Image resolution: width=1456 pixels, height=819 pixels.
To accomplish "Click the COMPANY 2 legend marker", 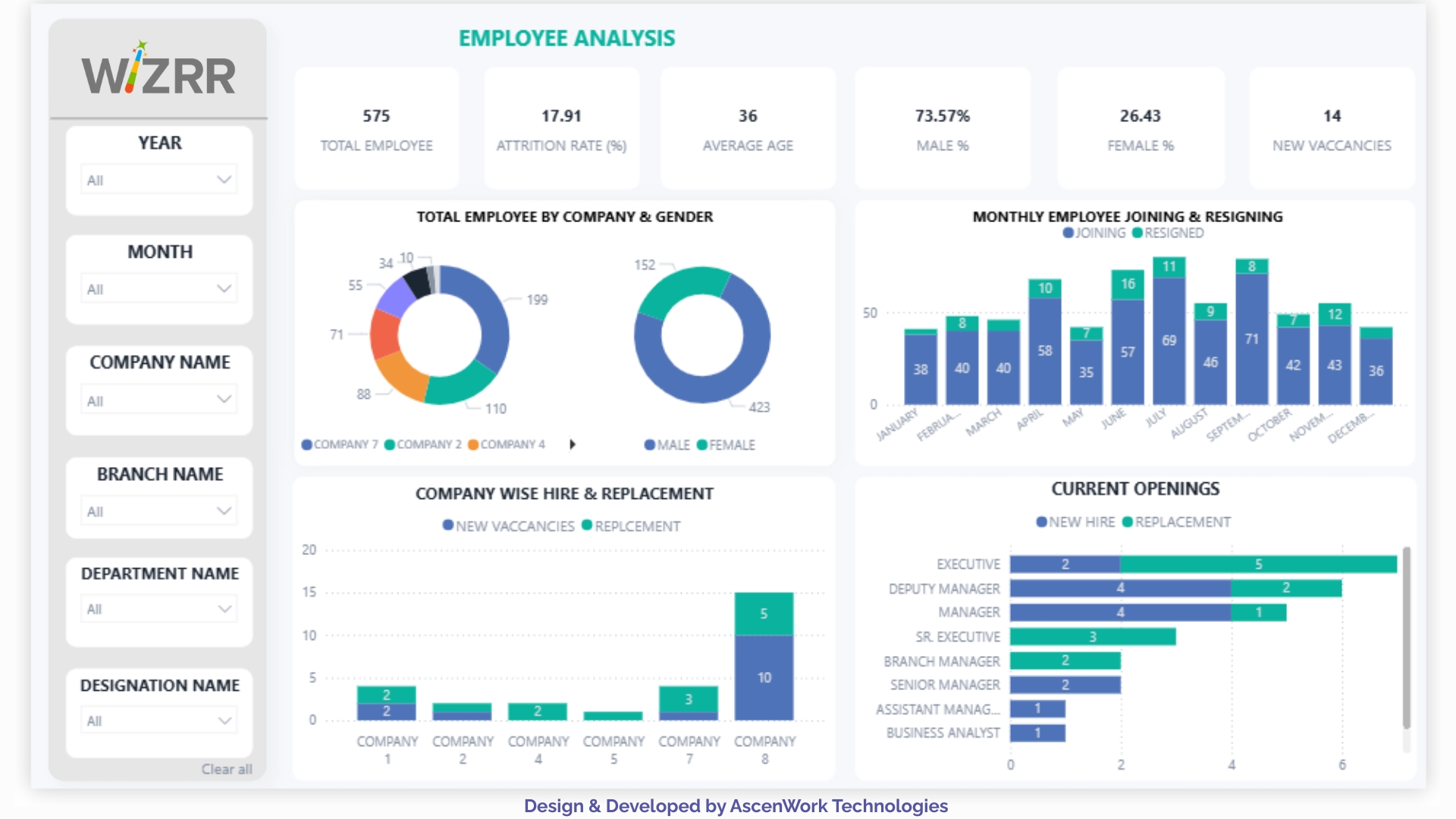I will 390,444.
